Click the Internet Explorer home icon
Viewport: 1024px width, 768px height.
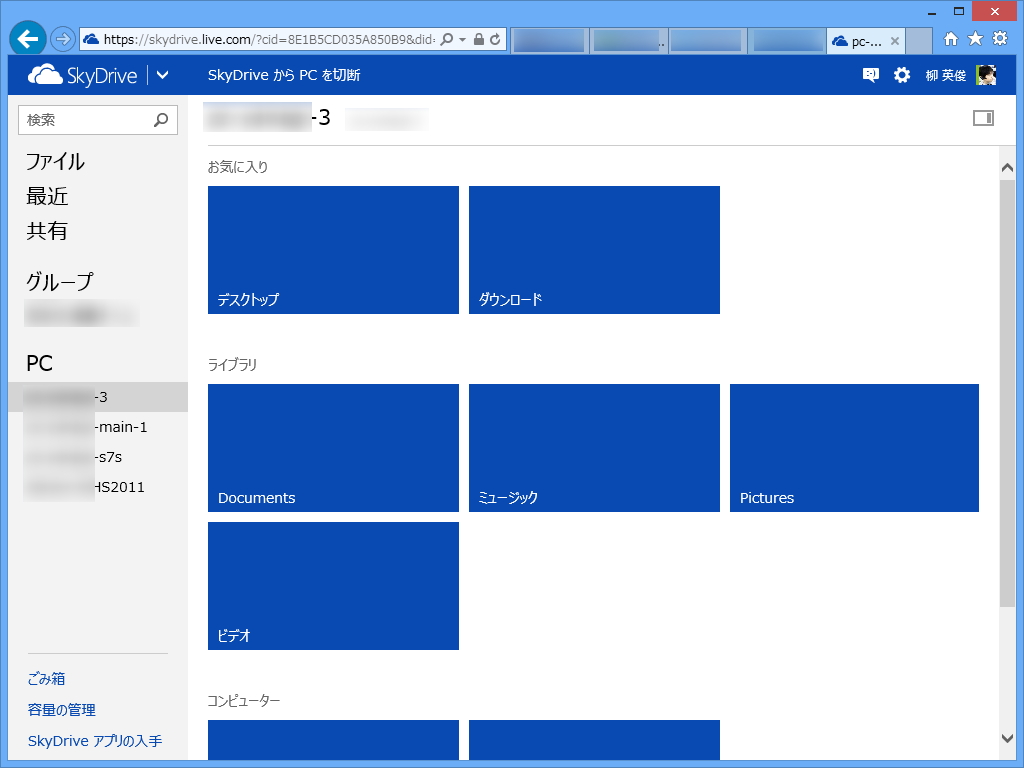[953, 40]
